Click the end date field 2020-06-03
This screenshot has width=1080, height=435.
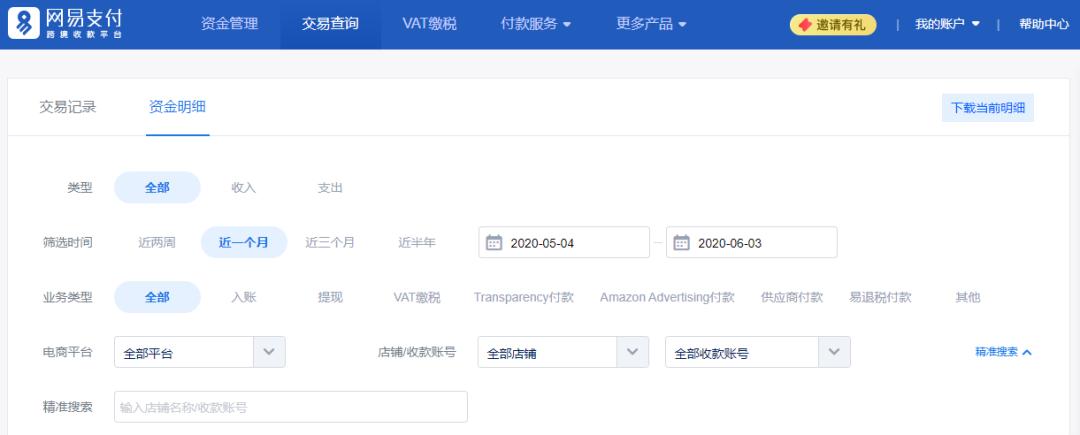coord(751,242)
